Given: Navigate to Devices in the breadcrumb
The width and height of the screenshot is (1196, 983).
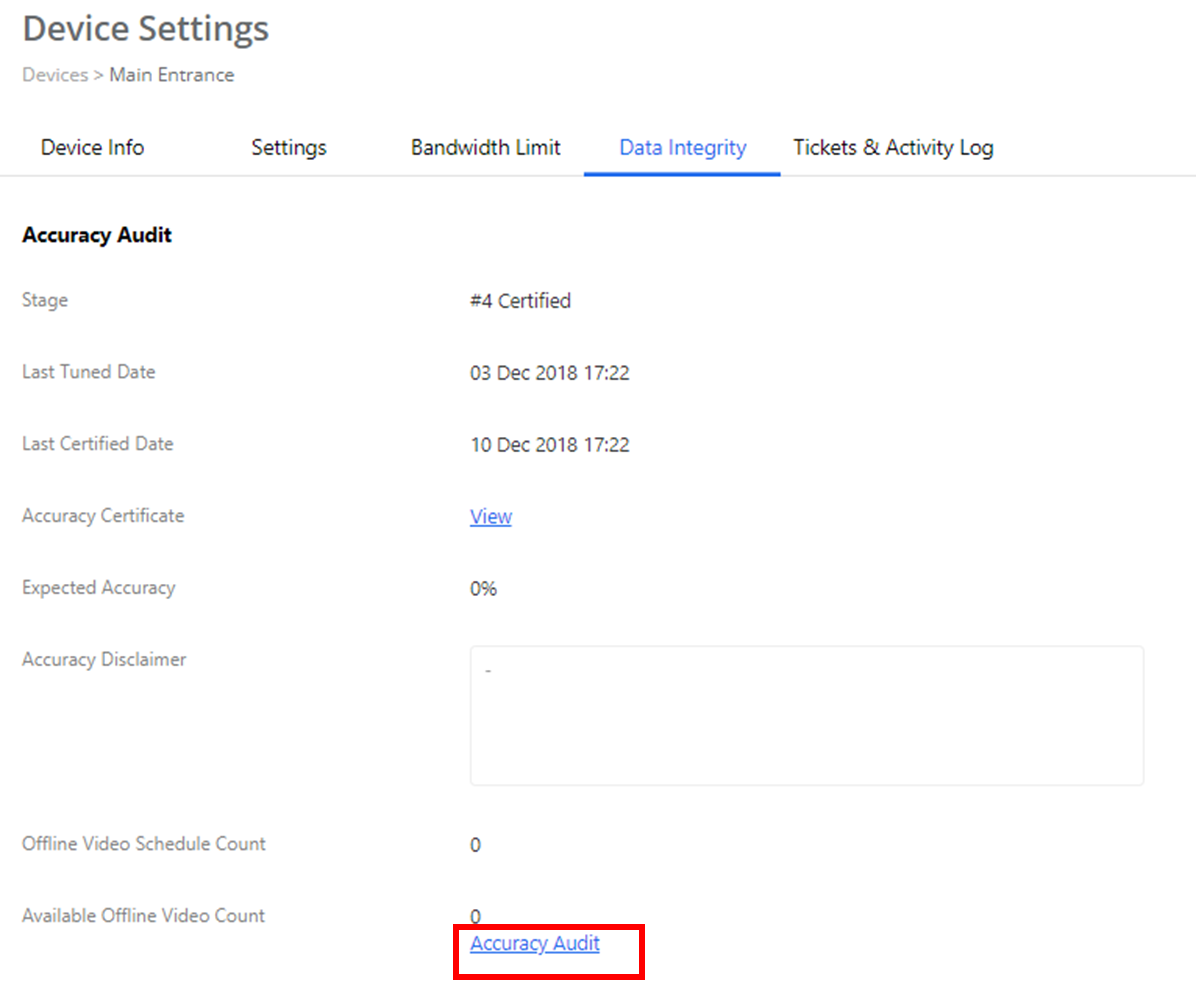Looking at the screenshot, I should (x=55, y=75).
